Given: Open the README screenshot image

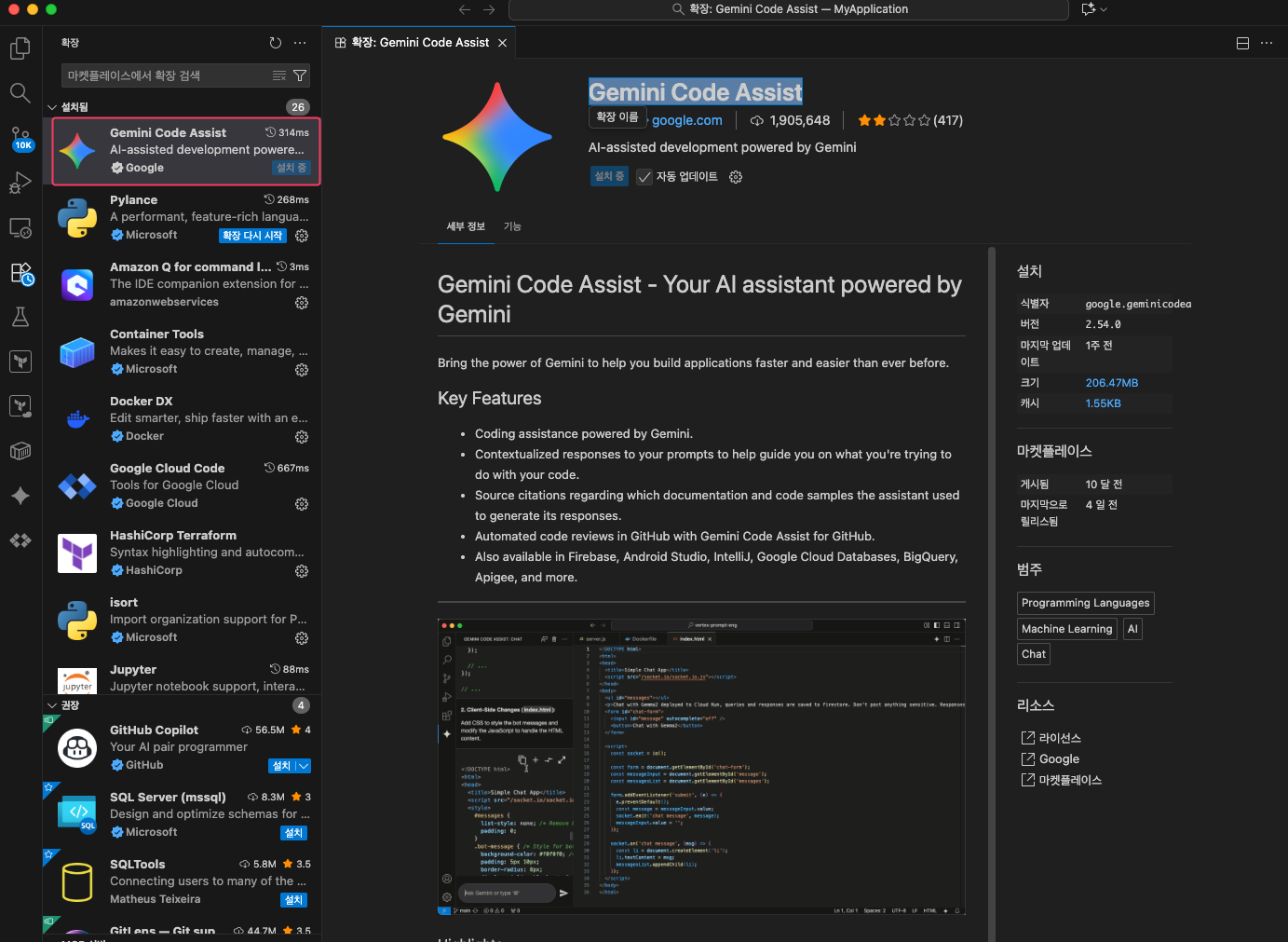Looking at the screenshot, I should click(x=701, y=767).
